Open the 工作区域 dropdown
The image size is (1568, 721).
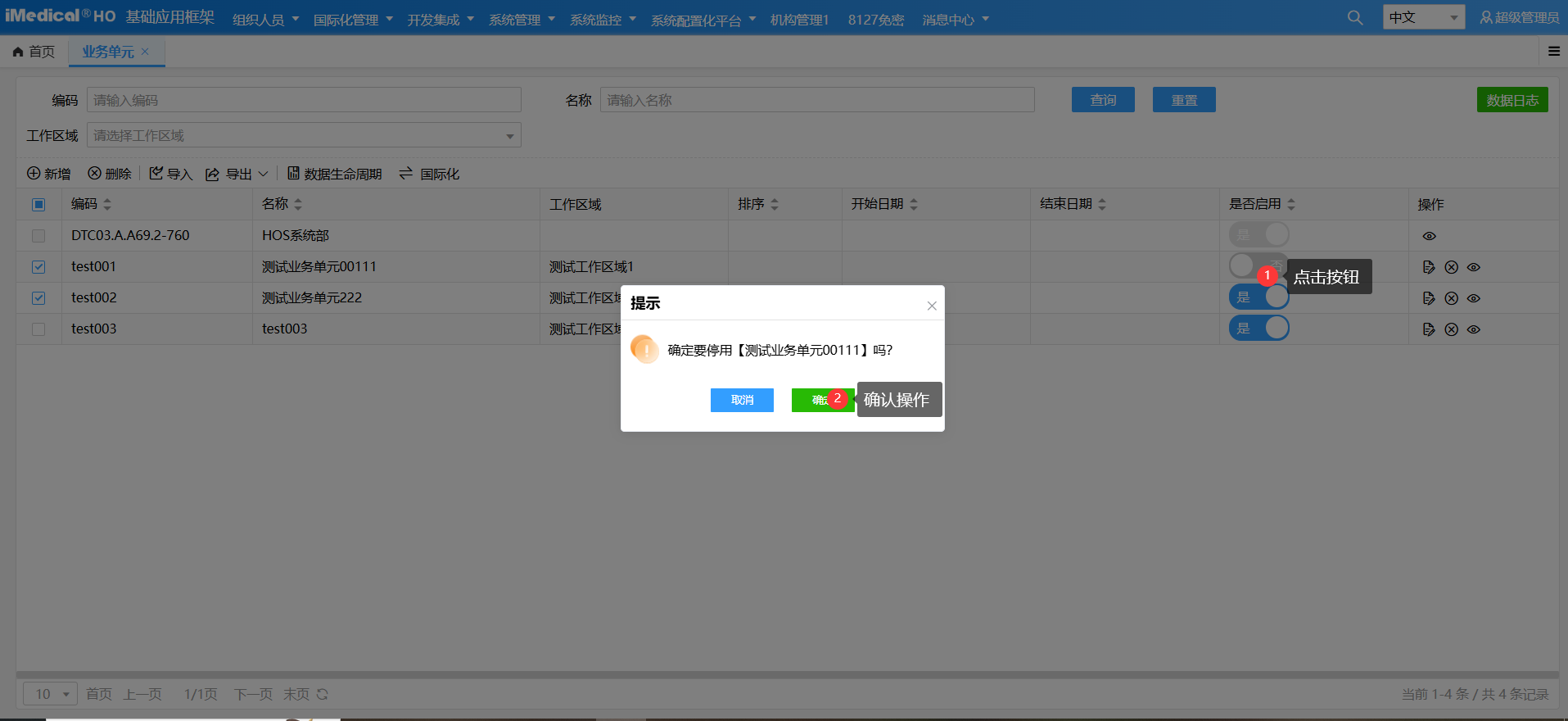click(304, 135)
